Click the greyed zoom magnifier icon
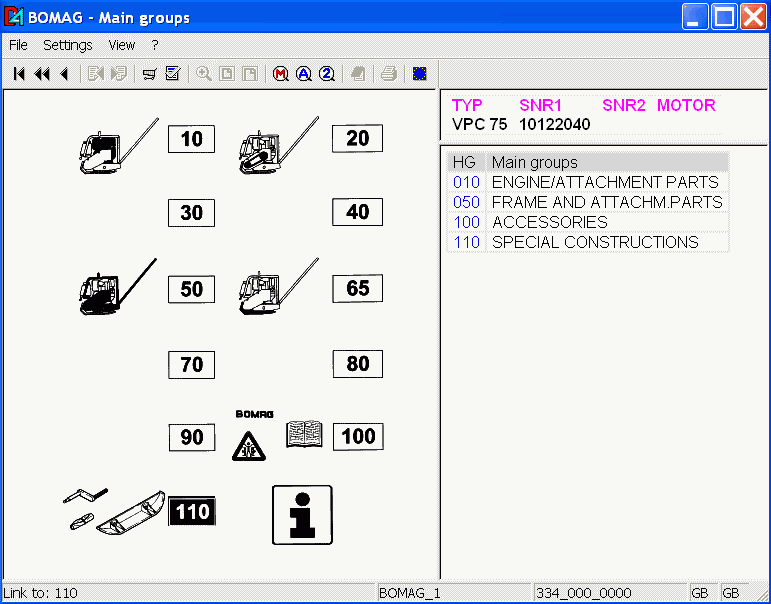Viewport: 771px width, 604px height. 204,74
